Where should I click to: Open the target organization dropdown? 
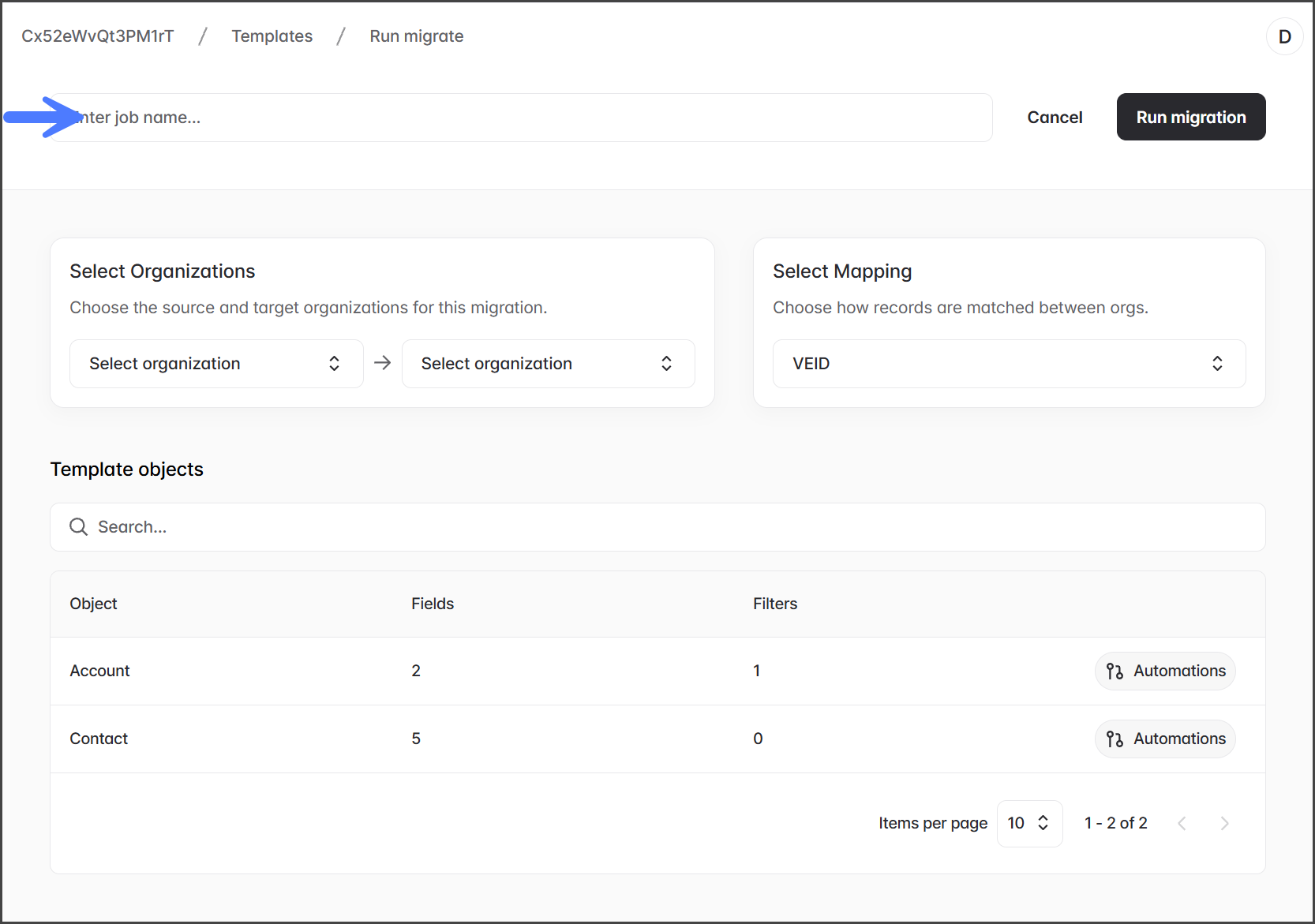coord(548,364)
